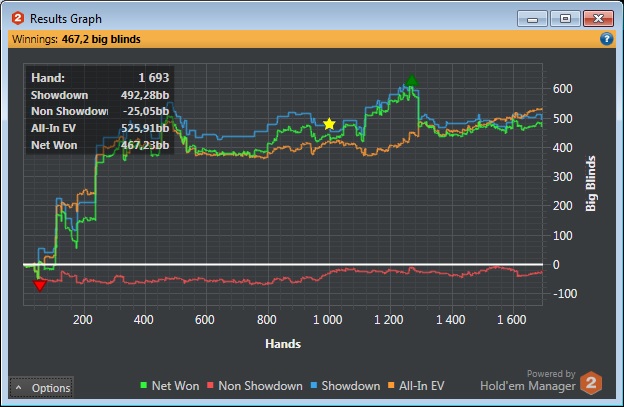This screenshot has height=407, width=624.
Task: Click the 1 600 hands axis label
Action: [x=511, y=320]
